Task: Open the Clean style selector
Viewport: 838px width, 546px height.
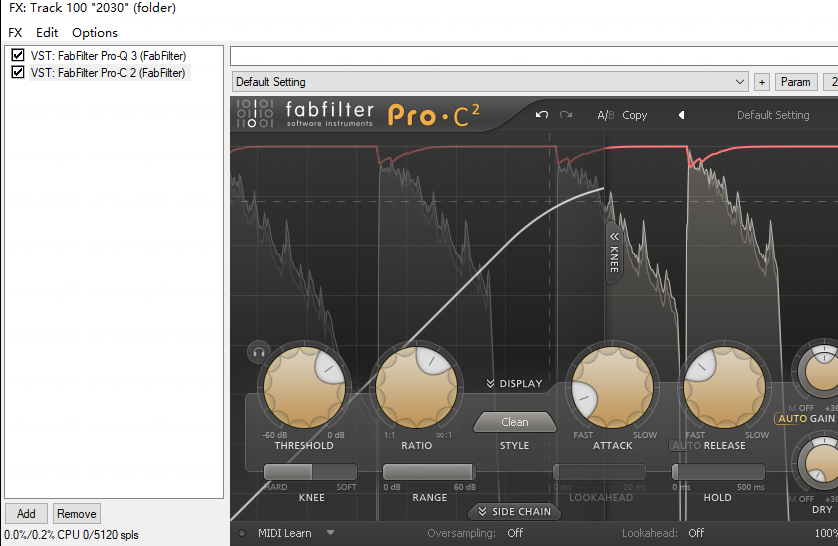Action: (x=515, y=422)
